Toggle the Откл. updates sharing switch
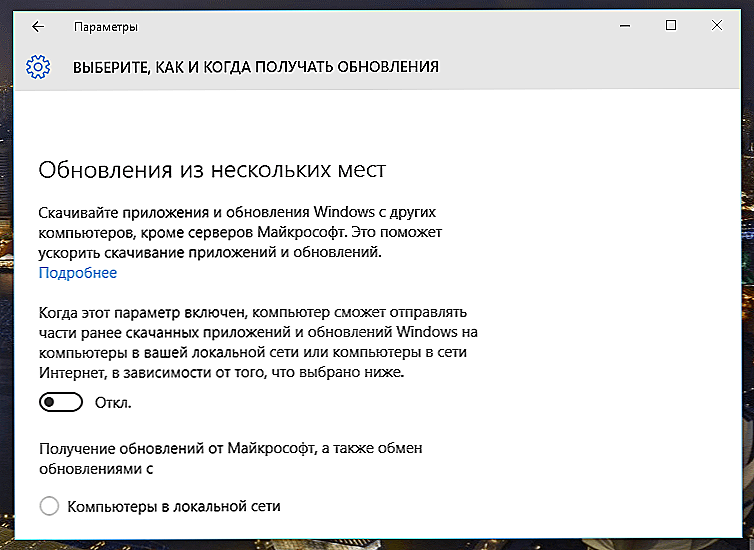This screenshot has width=754, height=550. [x=61, y=402]
